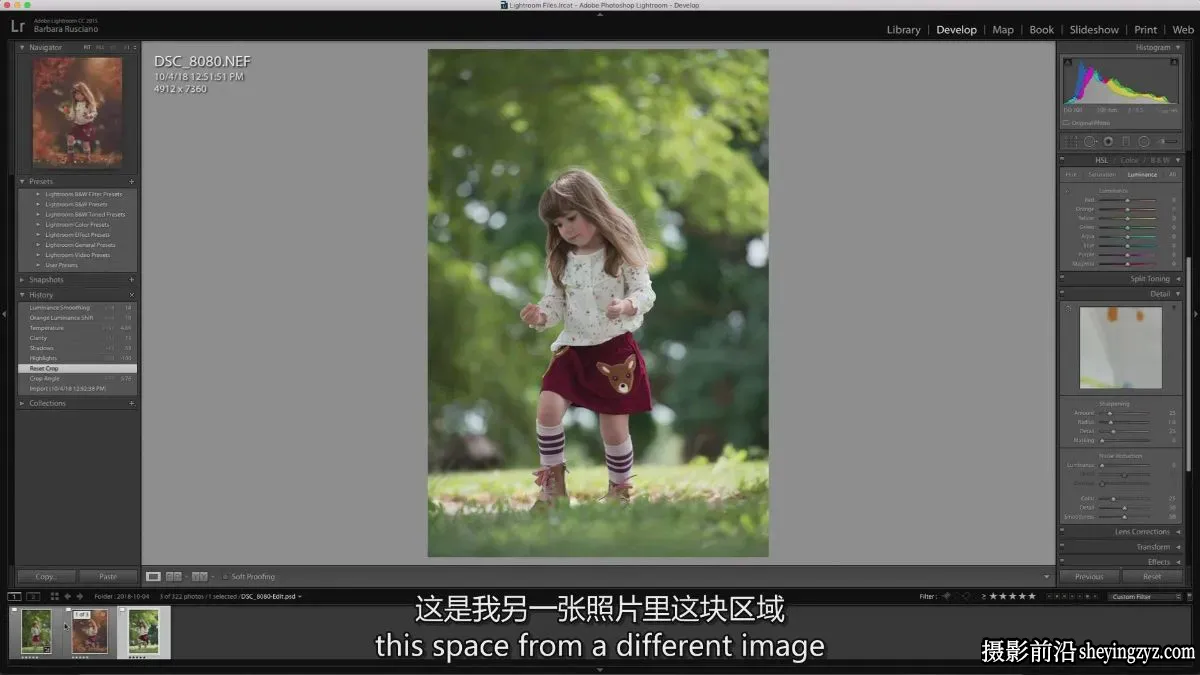Add a new collection with plus icon
The height and width of the screenshot is (675, 1200).
click(x=131, y=403)
